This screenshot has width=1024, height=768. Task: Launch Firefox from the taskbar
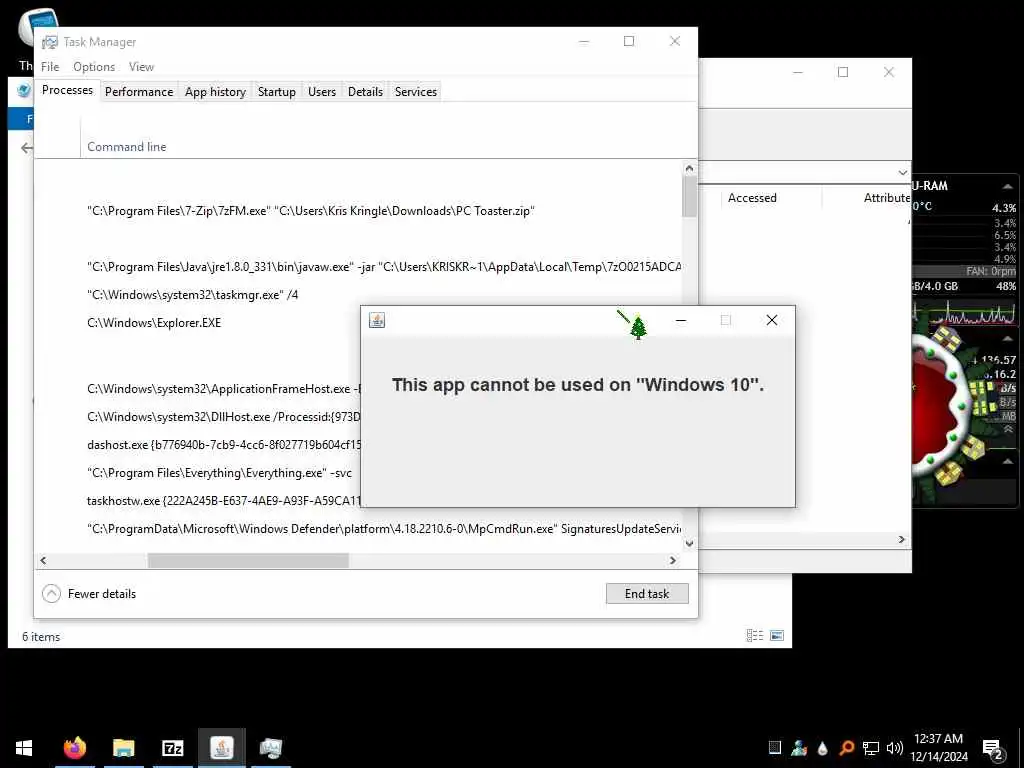pos(74,748)
